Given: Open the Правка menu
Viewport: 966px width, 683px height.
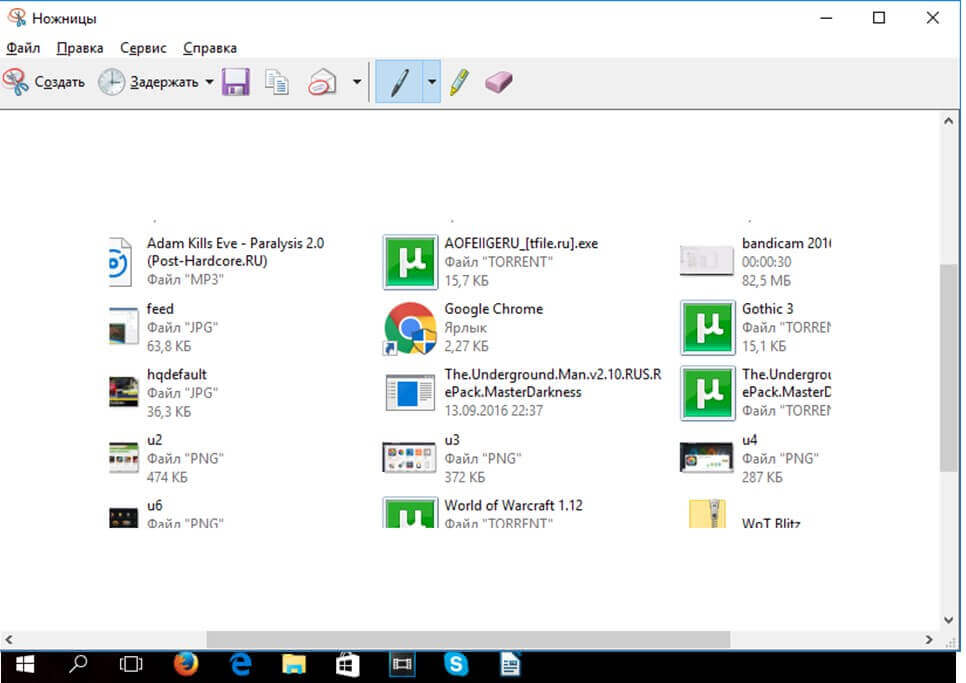Looking at the screenshot, I should point(80,48).
